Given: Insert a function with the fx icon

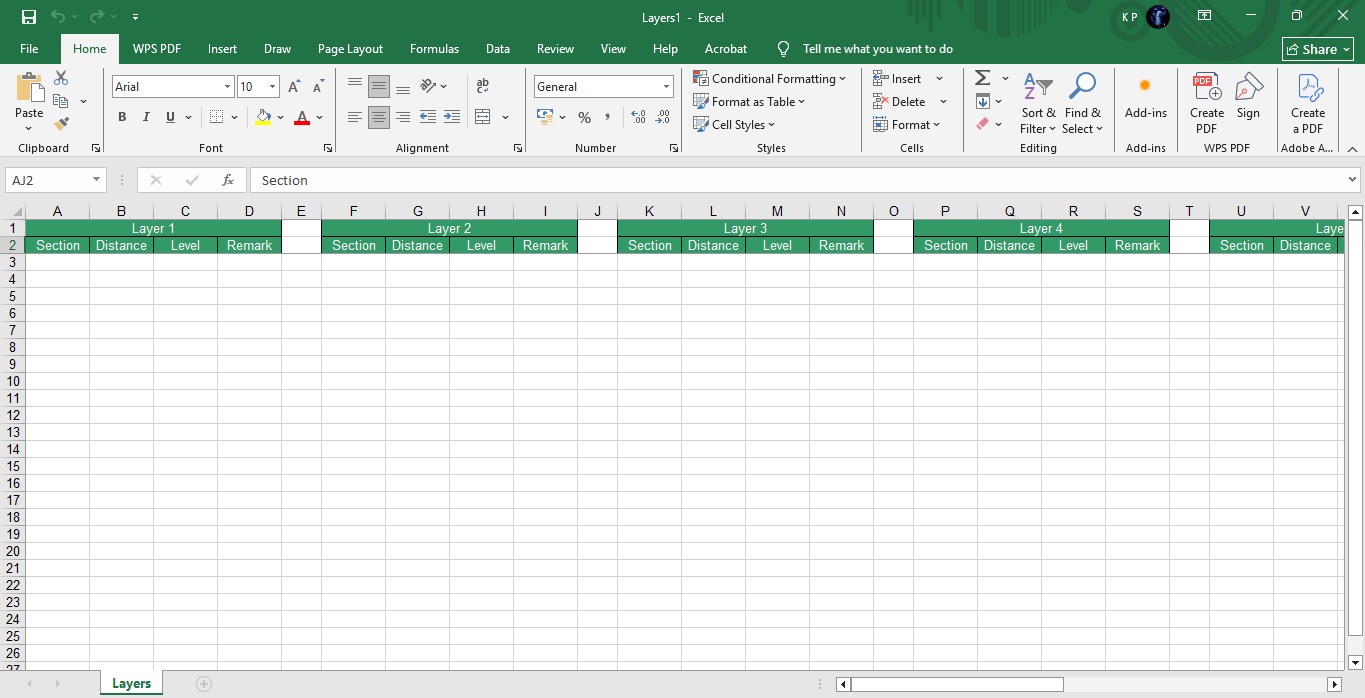Looking at the screenshot, I should pyautogui.click(x=228, y=180).
